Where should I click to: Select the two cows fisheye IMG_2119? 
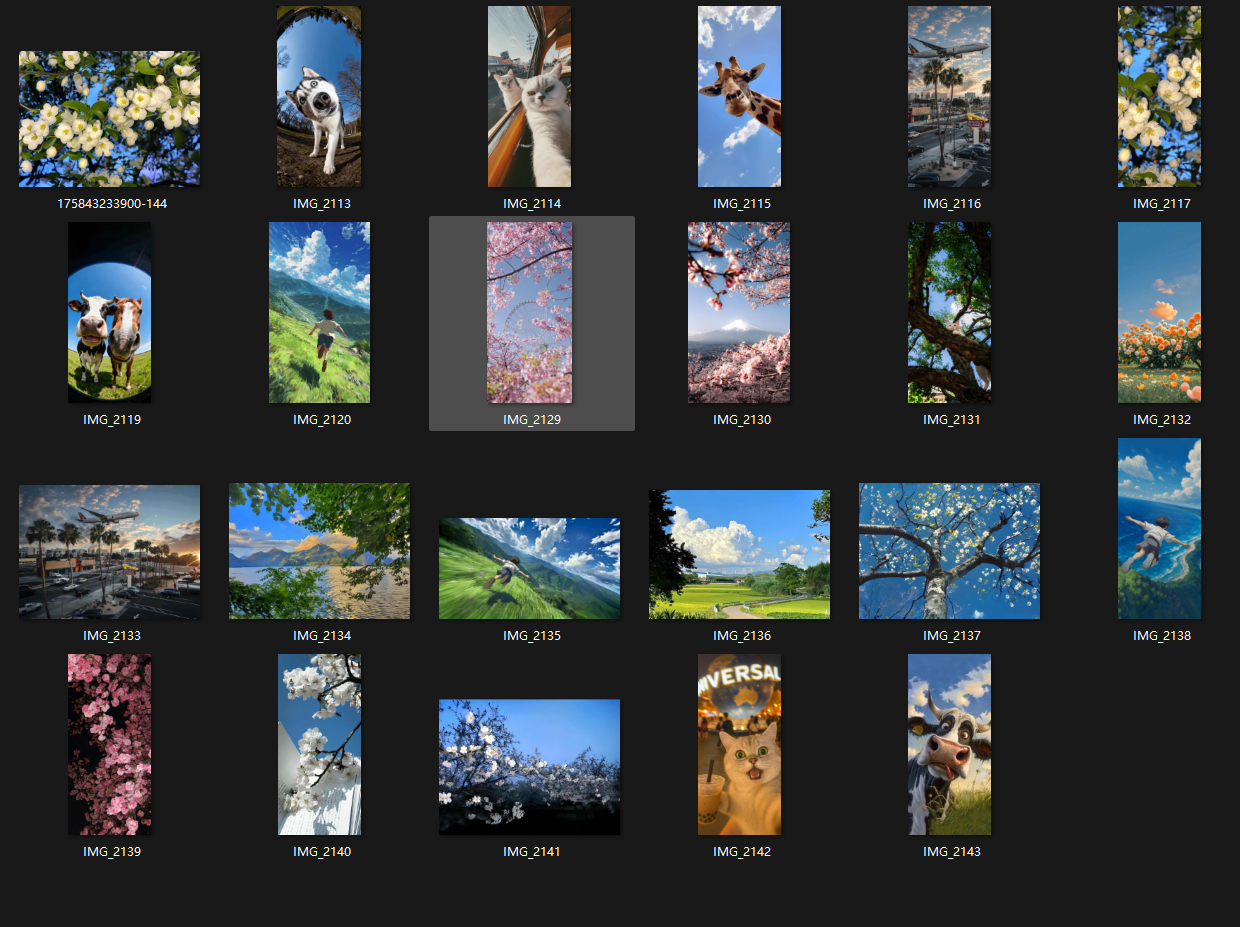109,312
